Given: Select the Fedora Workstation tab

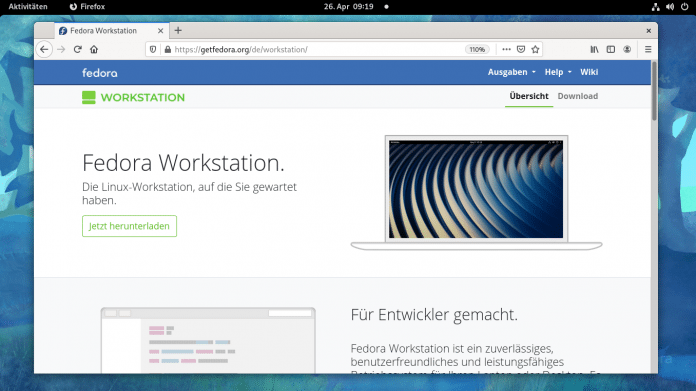Looking at the screenshot, I should (111, 31).
